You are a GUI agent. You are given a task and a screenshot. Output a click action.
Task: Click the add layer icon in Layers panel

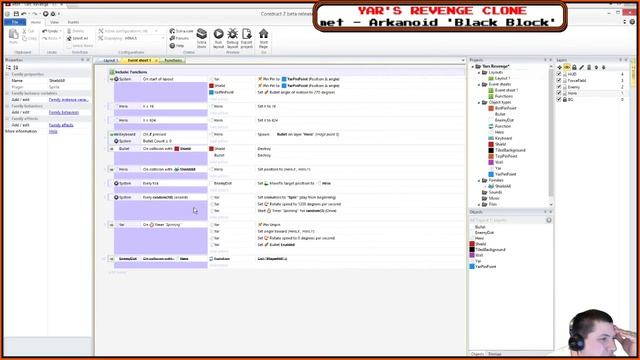coord(560,67)
